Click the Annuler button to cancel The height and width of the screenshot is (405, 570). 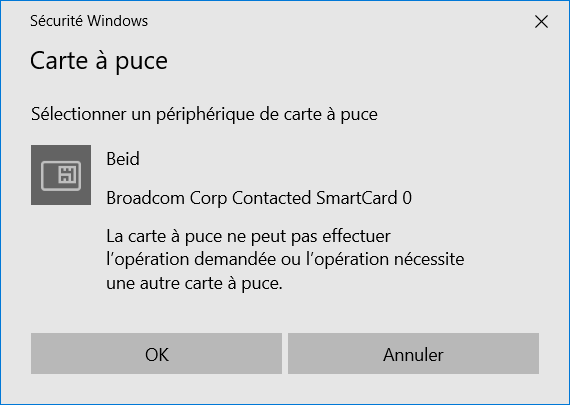(x=413, y=353)
